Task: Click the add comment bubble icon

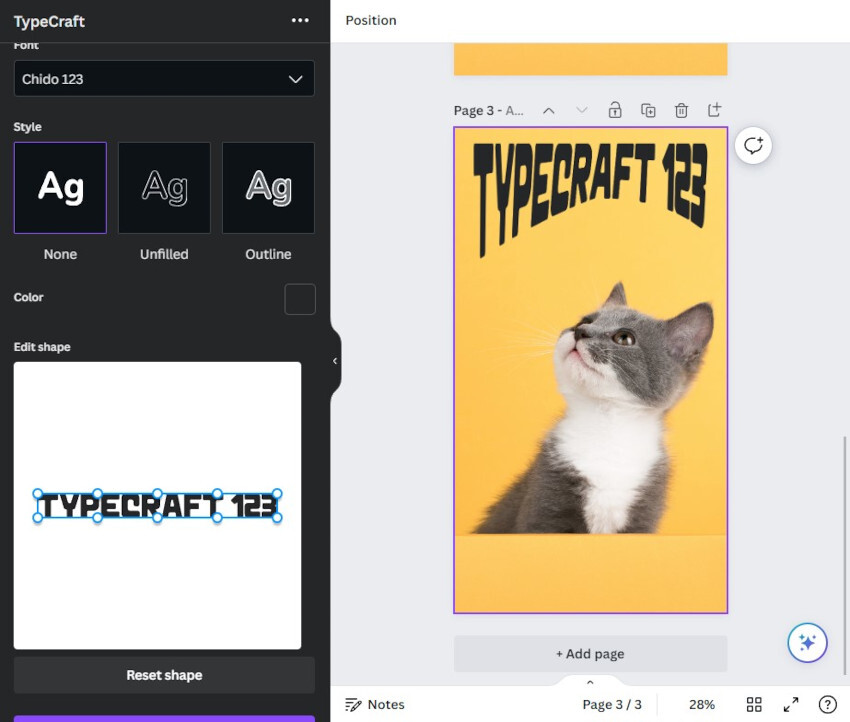Action: [x=753, y=146]
